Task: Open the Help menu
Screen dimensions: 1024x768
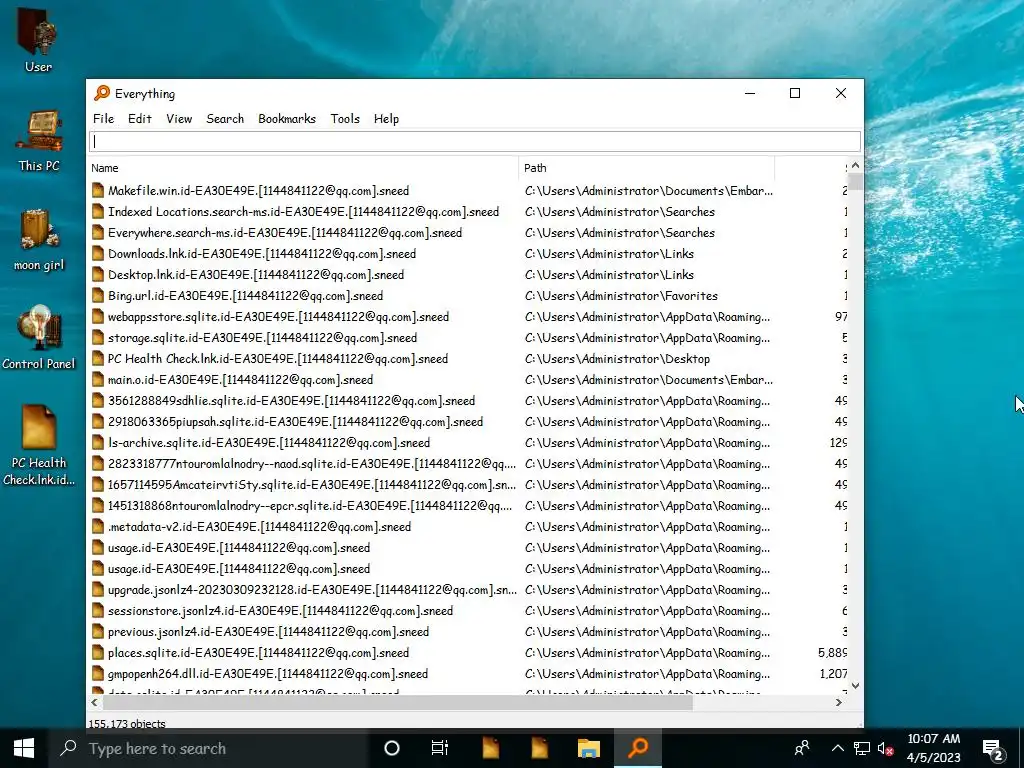Action: pyautogui.click(x=386, y=119)
